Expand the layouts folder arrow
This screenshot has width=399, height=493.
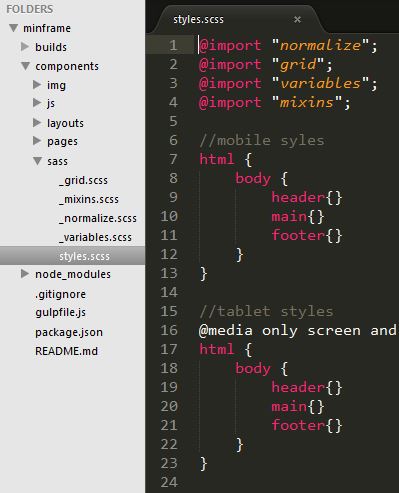tap(37, 123)
